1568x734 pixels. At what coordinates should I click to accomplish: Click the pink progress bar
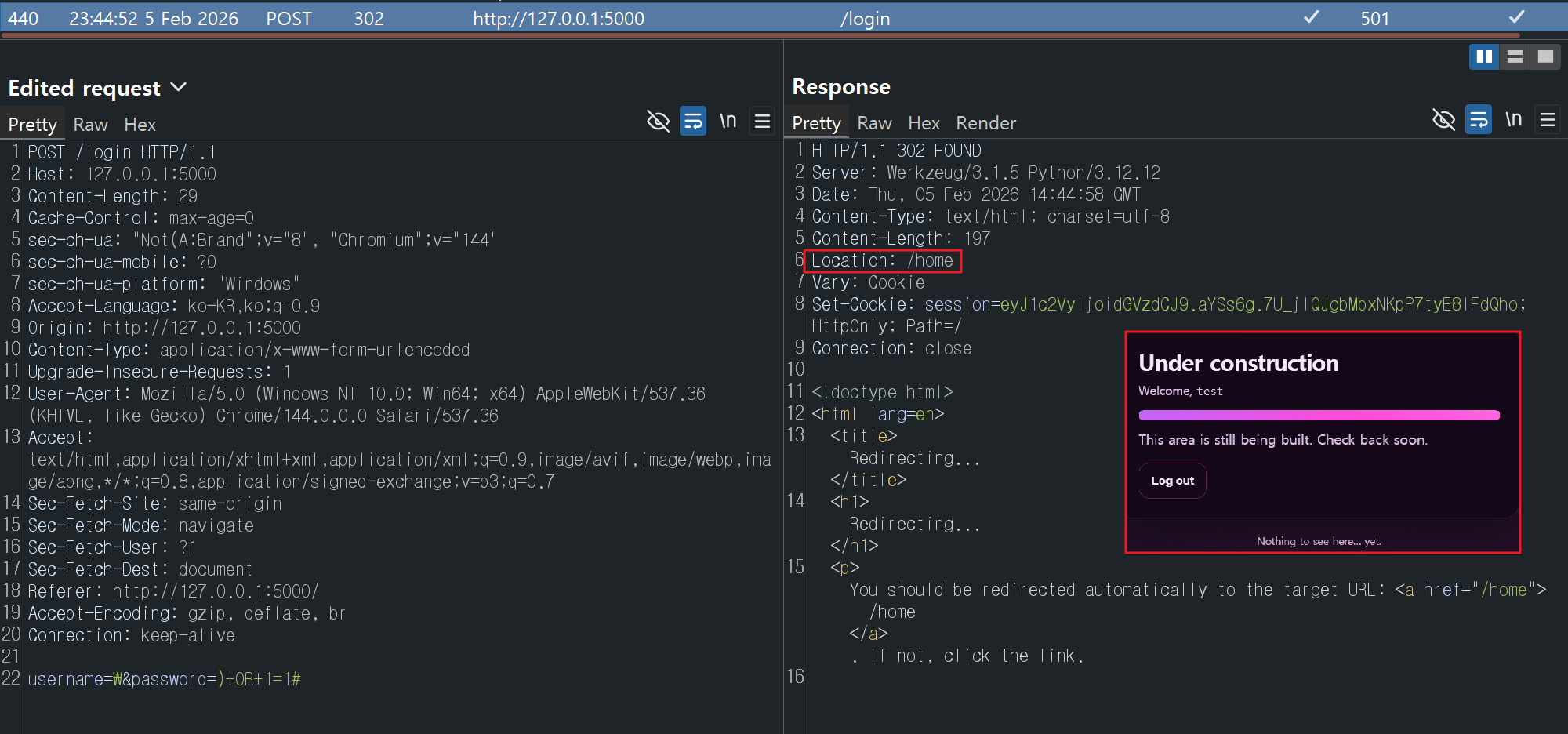[x=1319, y=415]
